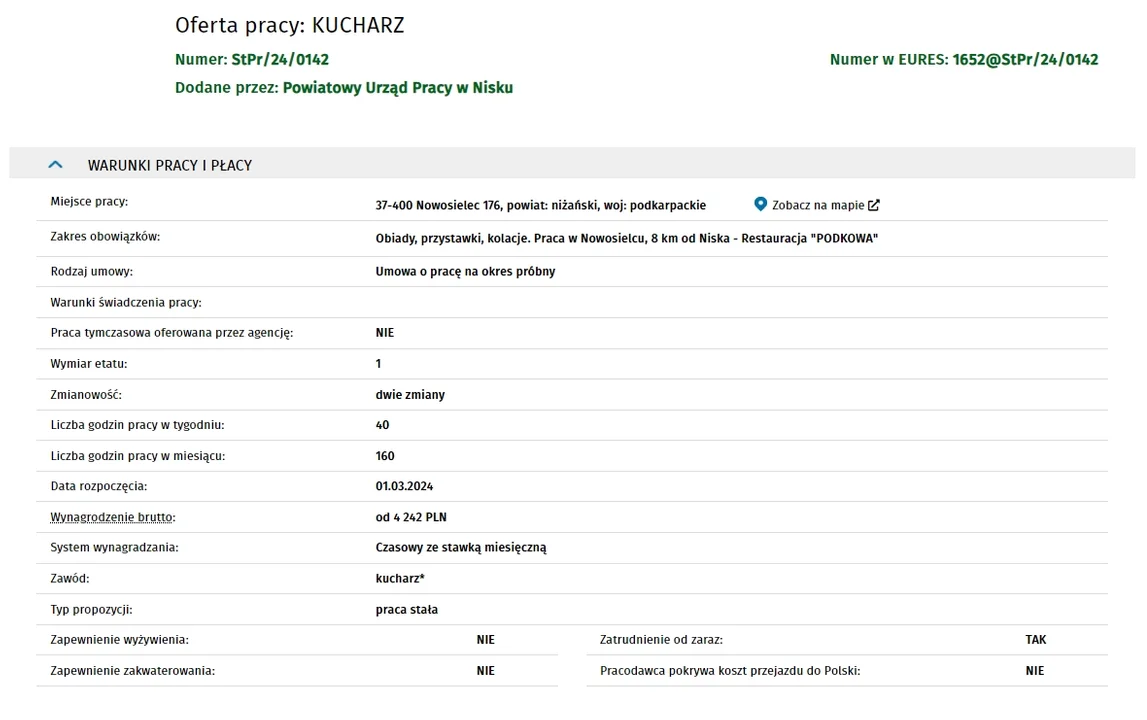Image resolution: width=1147 pixels, height=720 pixels.
Task: Click the praca stała proposal type value
Action: 407,610
